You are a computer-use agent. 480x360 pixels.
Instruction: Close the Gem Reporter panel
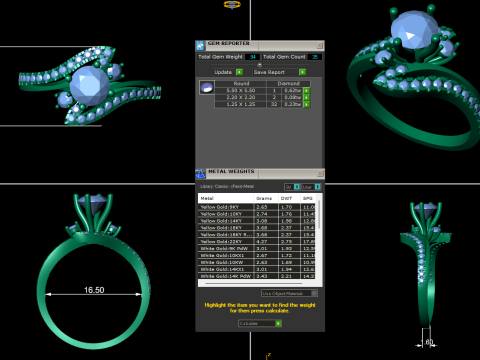pos(320,45)
